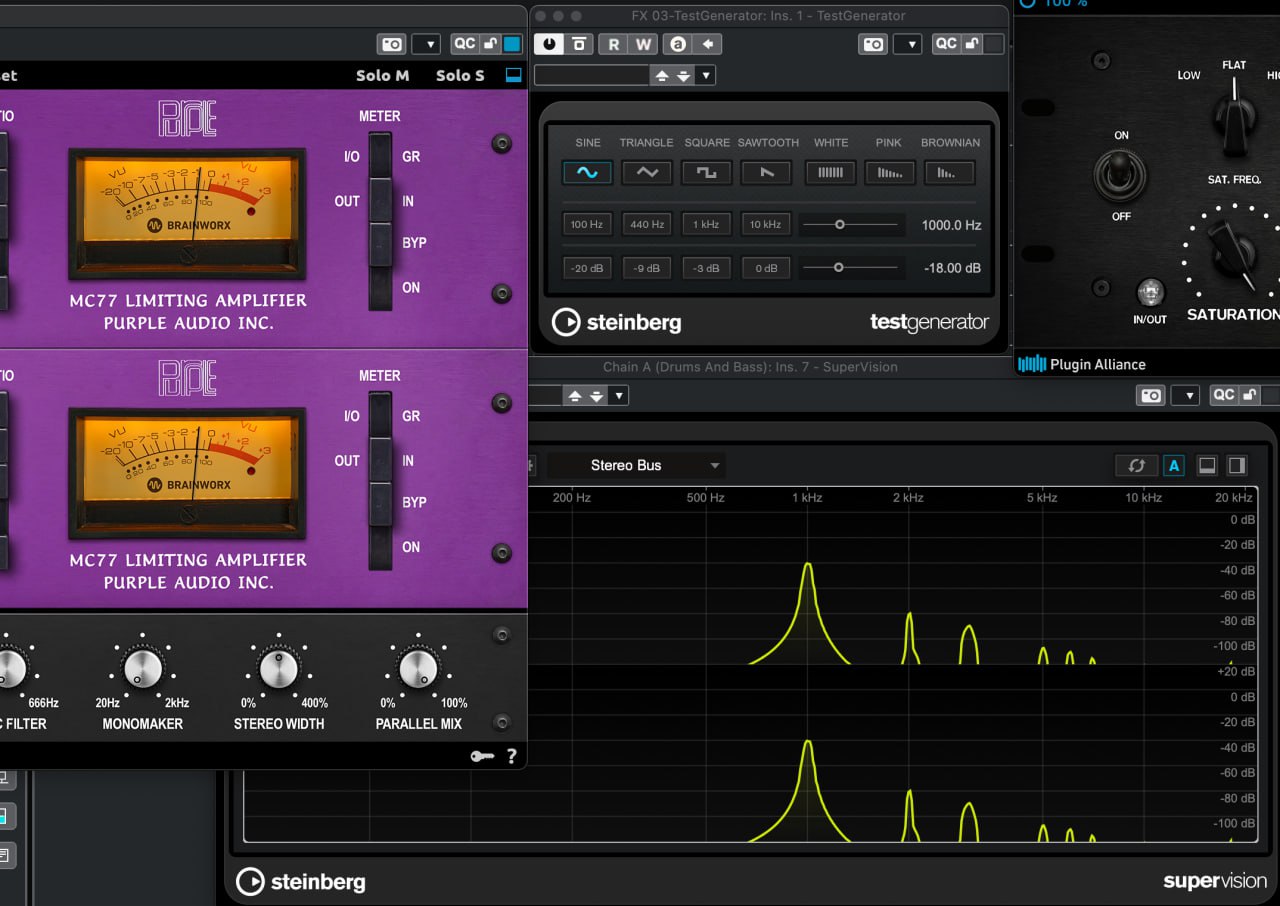Click the TestGenerator snapshot camera icon
Image resolution: width=1280 pixels, height=906 pixels.
(873, 44)
